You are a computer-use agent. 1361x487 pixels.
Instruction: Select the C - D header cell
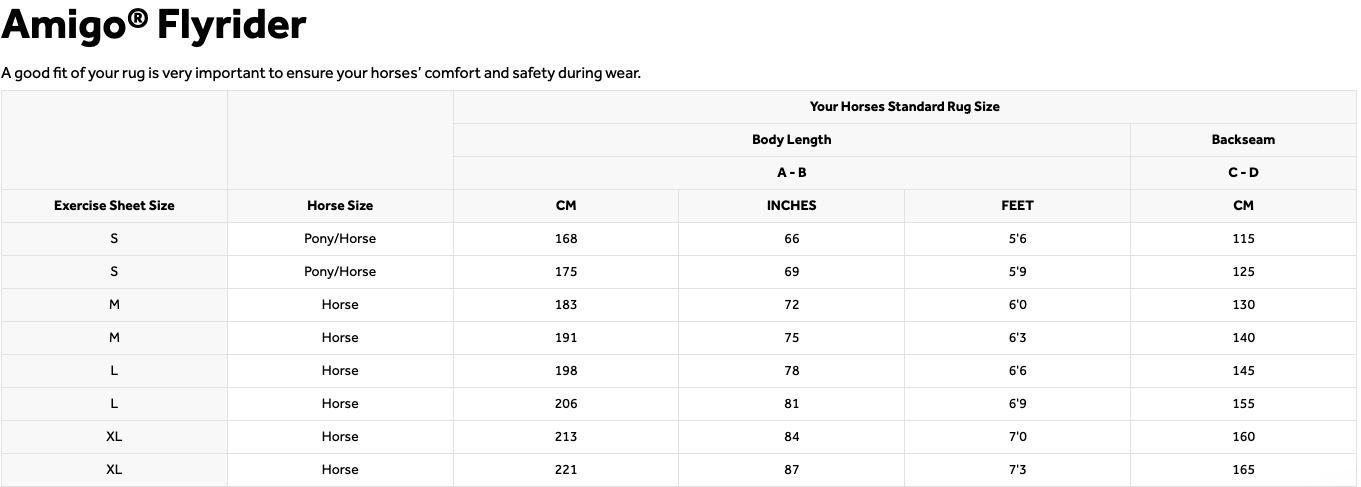coord(1243,173)
